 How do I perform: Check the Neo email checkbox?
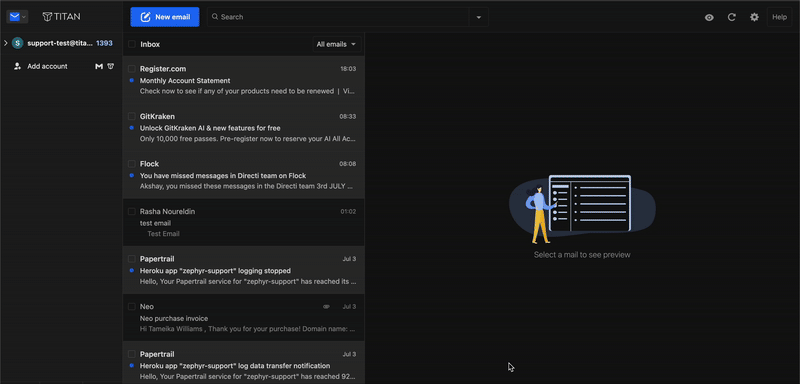pos(132,306)
